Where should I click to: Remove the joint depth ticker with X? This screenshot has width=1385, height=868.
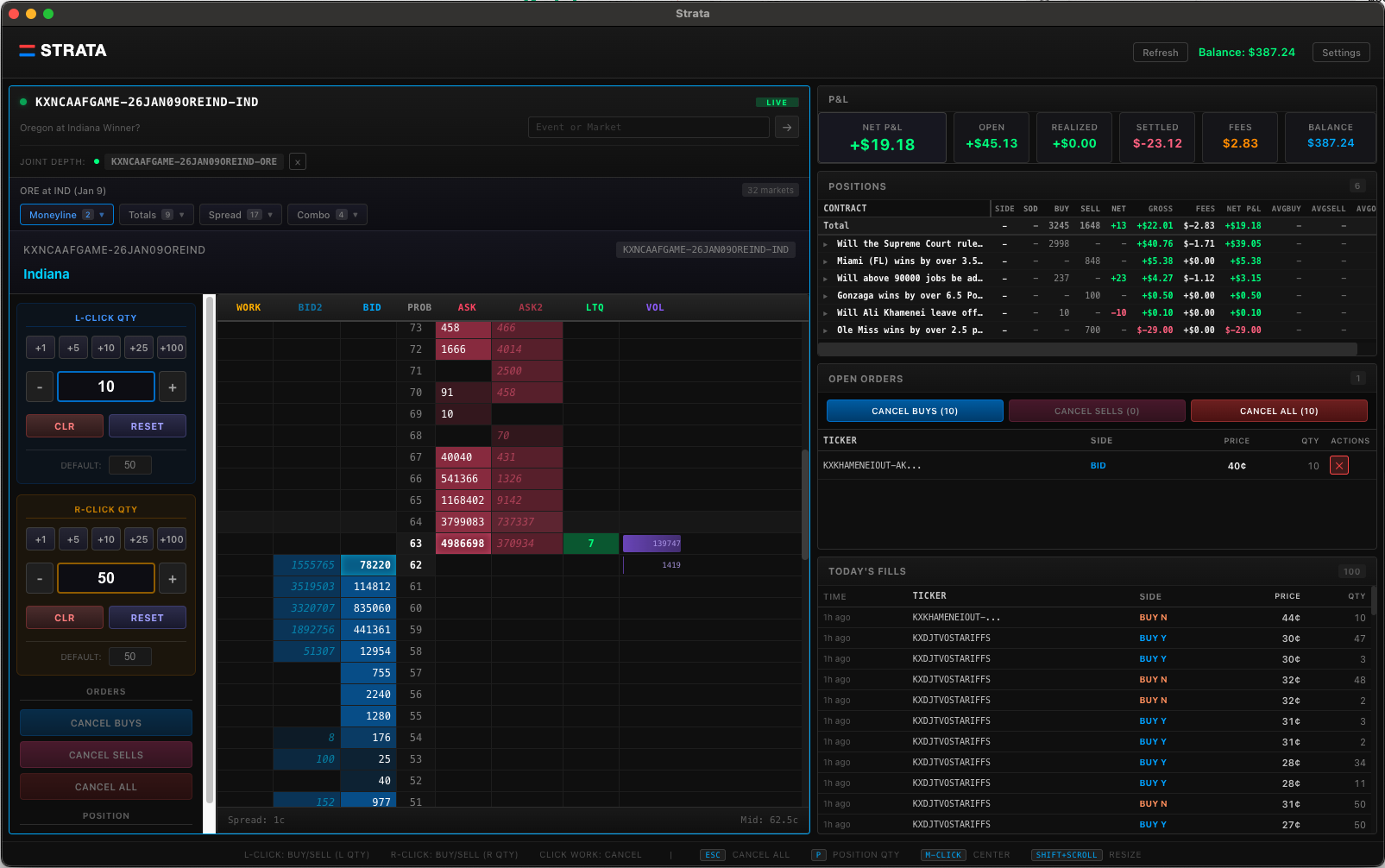point(298,161)
